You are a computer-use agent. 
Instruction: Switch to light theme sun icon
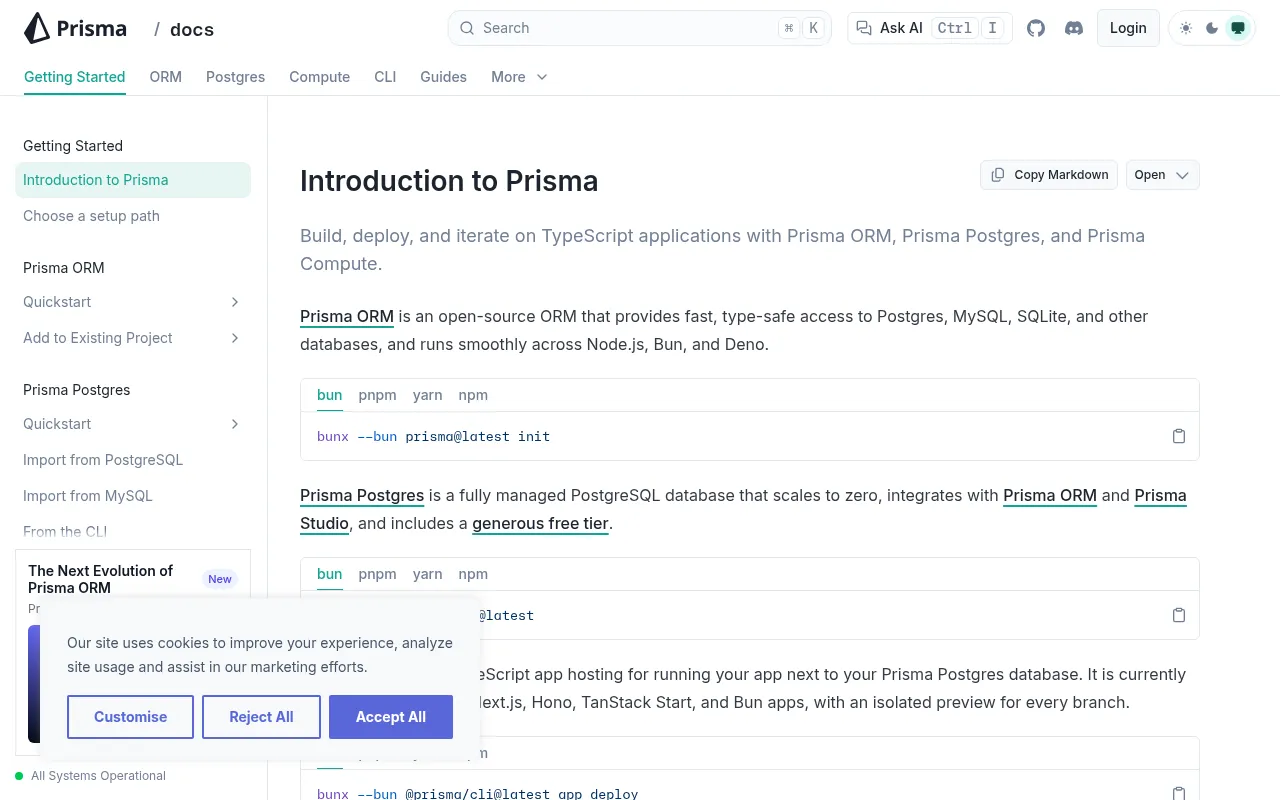(1186, 28)
